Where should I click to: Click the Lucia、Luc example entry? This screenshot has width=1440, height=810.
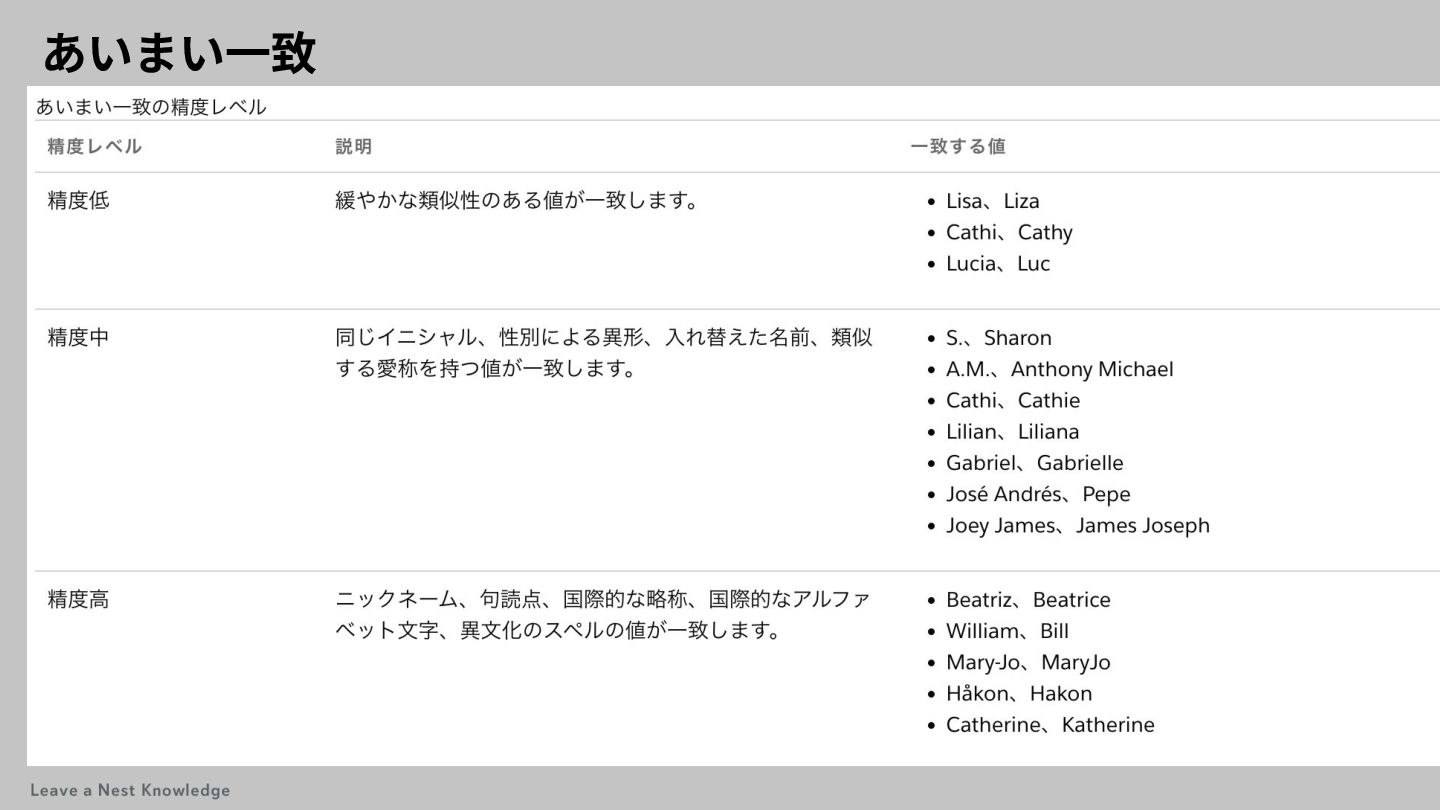pos(997,264)
